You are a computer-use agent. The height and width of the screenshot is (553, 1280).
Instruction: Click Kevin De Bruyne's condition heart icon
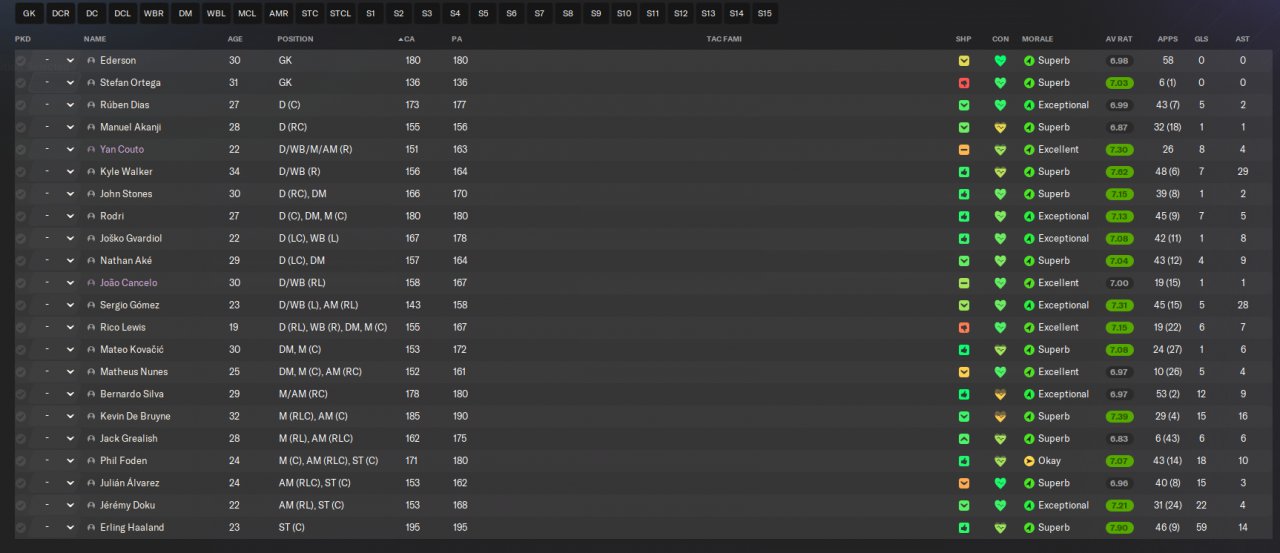point(1000,416)
